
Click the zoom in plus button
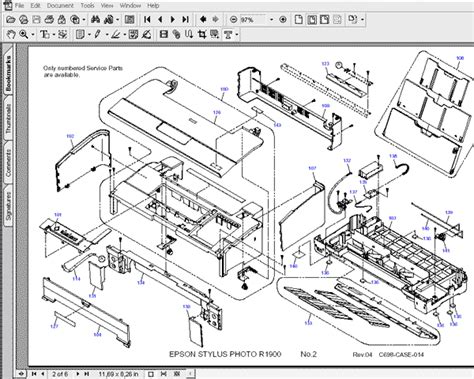coord(283,20)
